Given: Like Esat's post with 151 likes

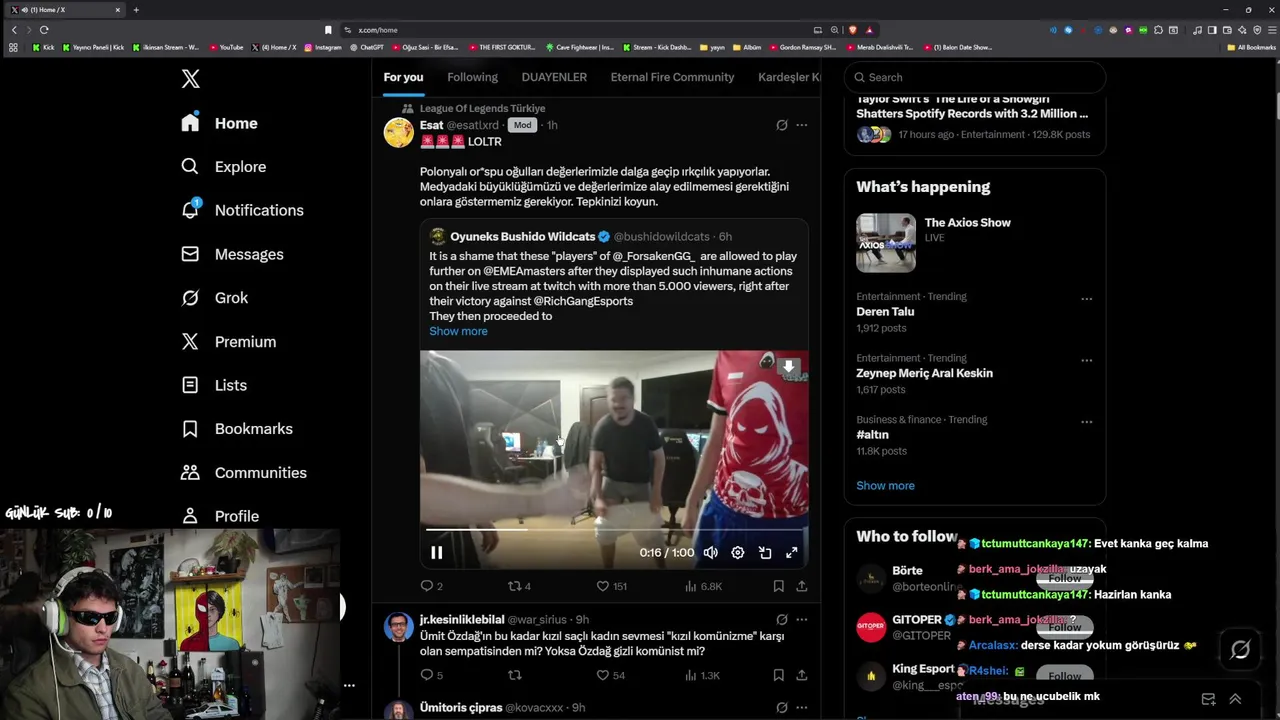Looking at the screenshot, I should (611, 586).
